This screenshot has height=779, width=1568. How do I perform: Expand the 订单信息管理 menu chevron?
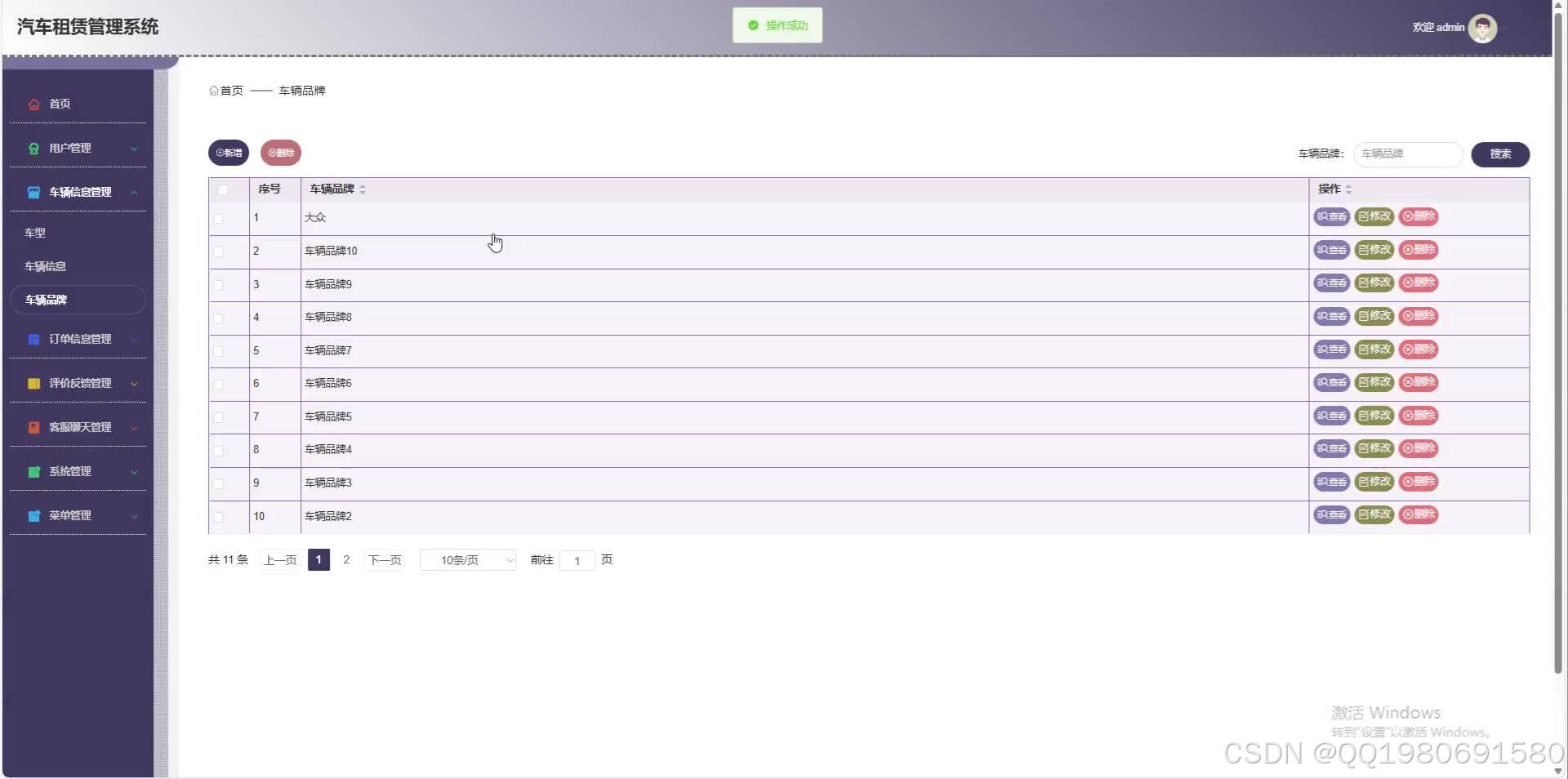[x=134, y=340]
